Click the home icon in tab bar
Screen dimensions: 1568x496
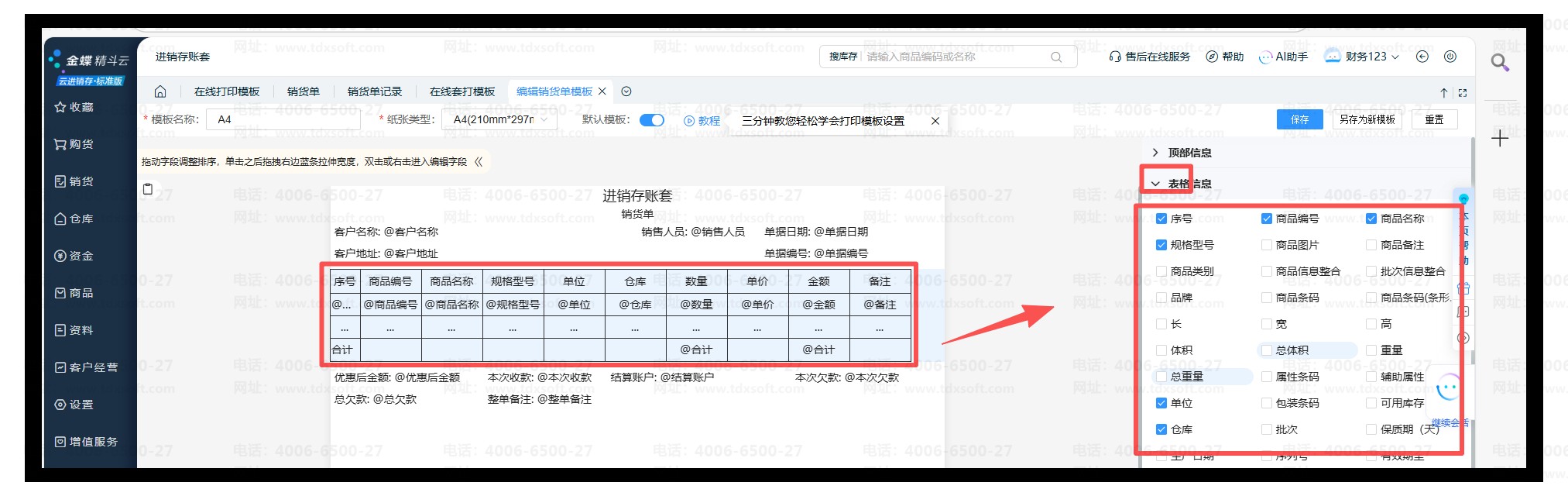coord(160,91)
